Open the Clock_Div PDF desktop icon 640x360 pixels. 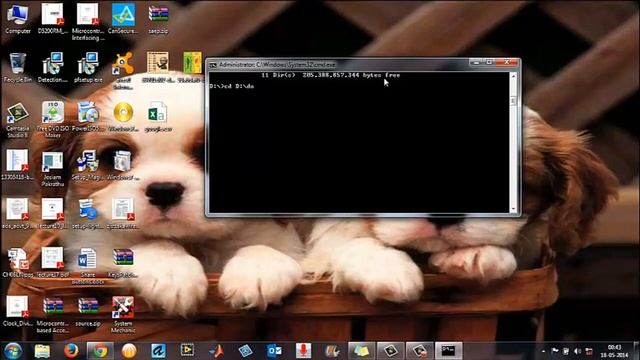18,311
